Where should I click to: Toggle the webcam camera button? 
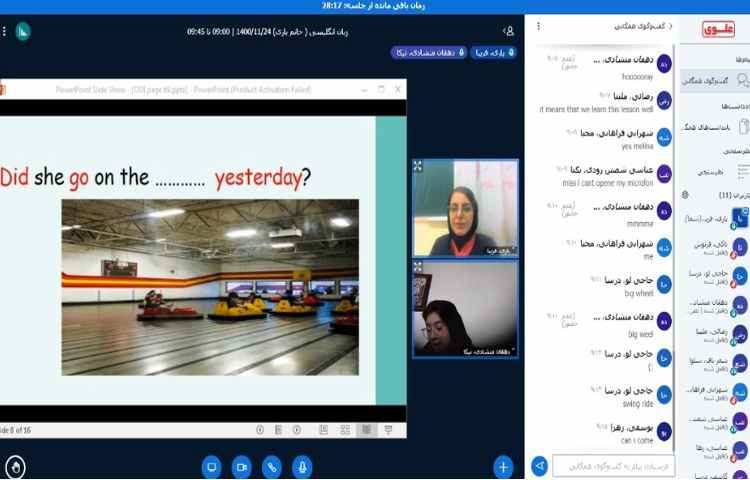pos(241,466)
